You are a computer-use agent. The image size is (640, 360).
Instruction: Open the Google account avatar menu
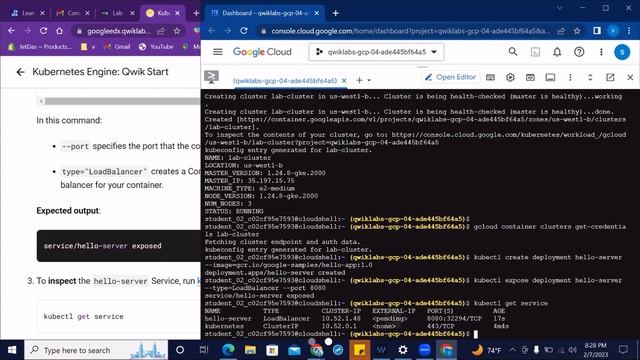(x=622, y=52)
